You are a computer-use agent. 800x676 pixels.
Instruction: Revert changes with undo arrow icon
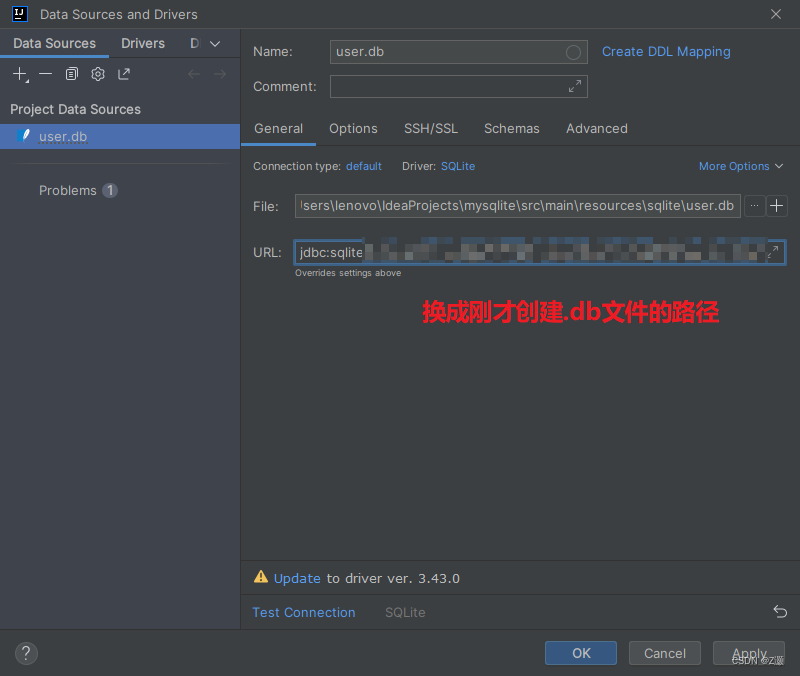pos(780,611)
